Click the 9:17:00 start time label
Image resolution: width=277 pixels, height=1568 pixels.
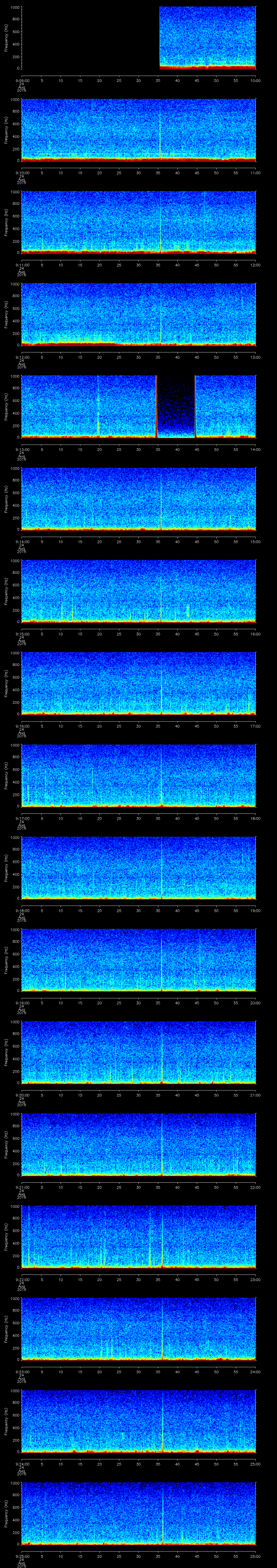(22, 818)
